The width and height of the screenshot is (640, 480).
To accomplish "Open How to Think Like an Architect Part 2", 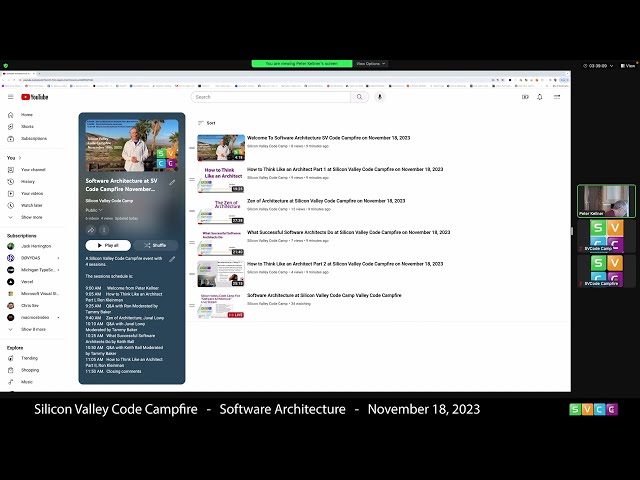I will click(345, 264).
